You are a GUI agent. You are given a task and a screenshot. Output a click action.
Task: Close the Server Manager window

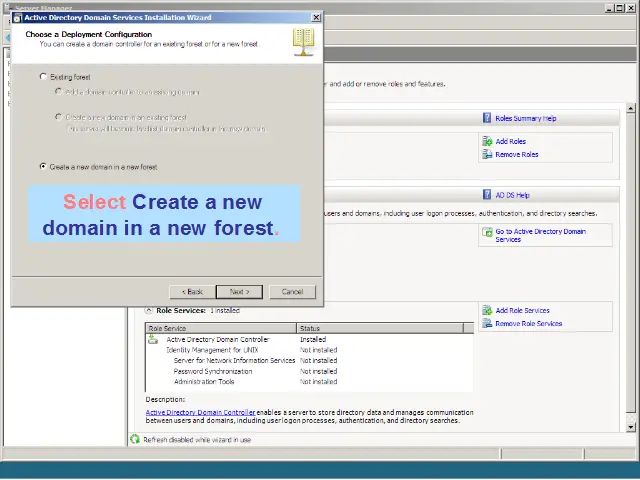pos(631,8)
